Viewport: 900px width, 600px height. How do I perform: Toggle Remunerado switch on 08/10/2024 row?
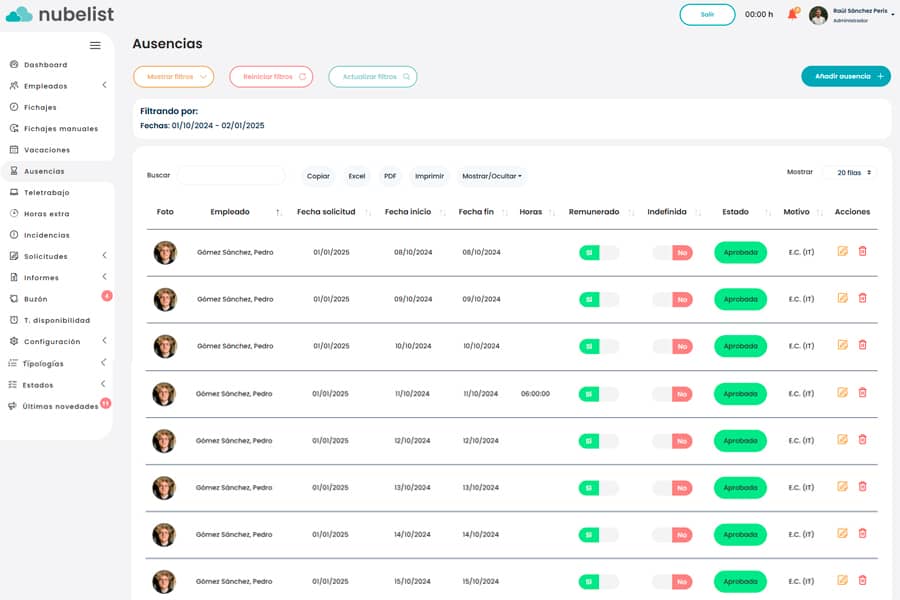point(598,253)
